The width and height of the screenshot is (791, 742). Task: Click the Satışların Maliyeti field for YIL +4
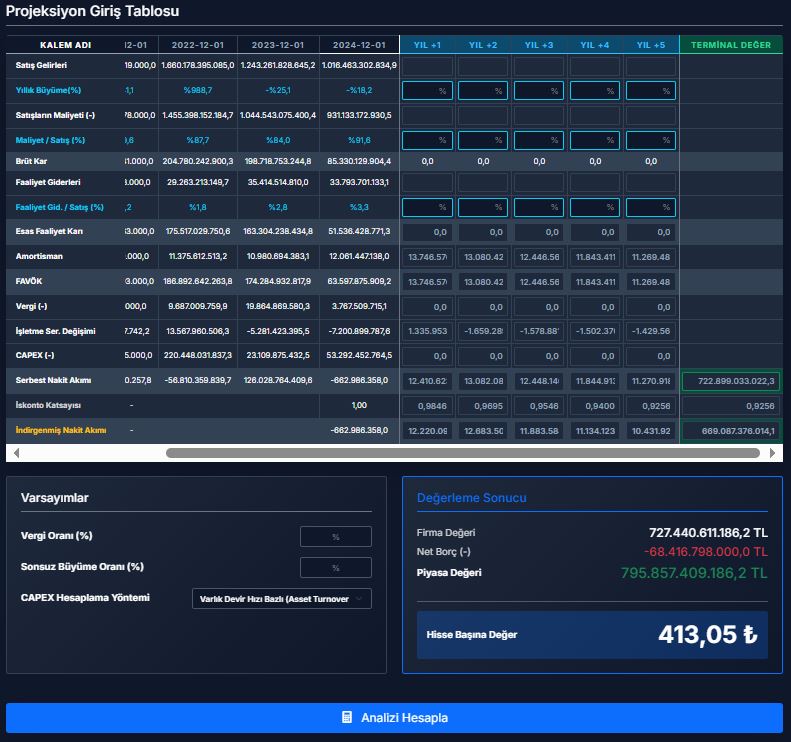[595, 115]
